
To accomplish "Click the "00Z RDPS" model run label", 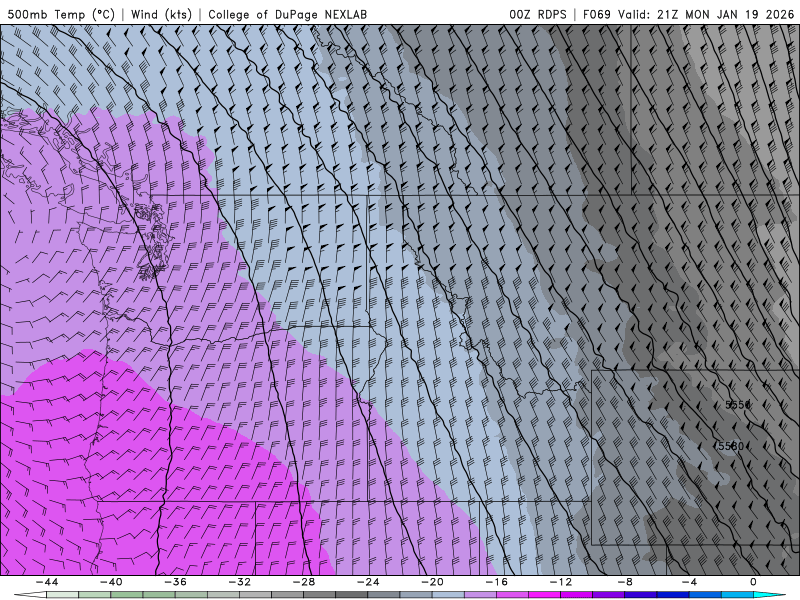I will 538,14.
